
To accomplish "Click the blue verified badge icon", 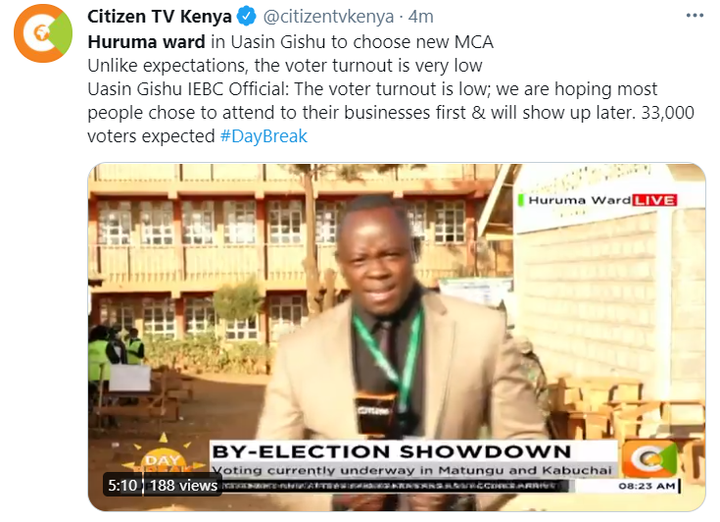I will pyautogui.click(x=247, y=17).
